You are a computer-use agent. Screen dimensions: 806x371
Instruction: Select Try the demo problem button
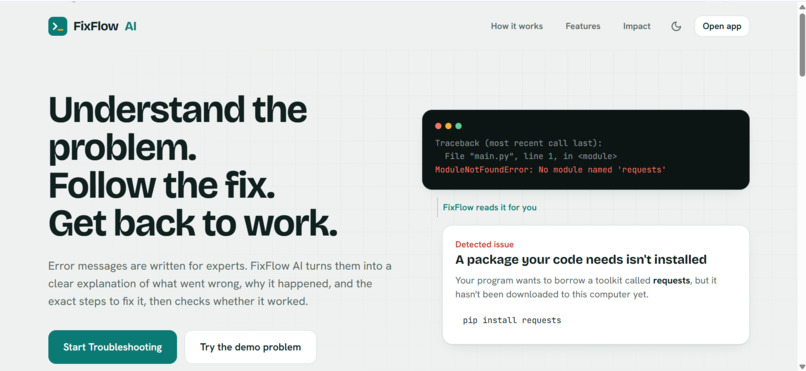250,347
